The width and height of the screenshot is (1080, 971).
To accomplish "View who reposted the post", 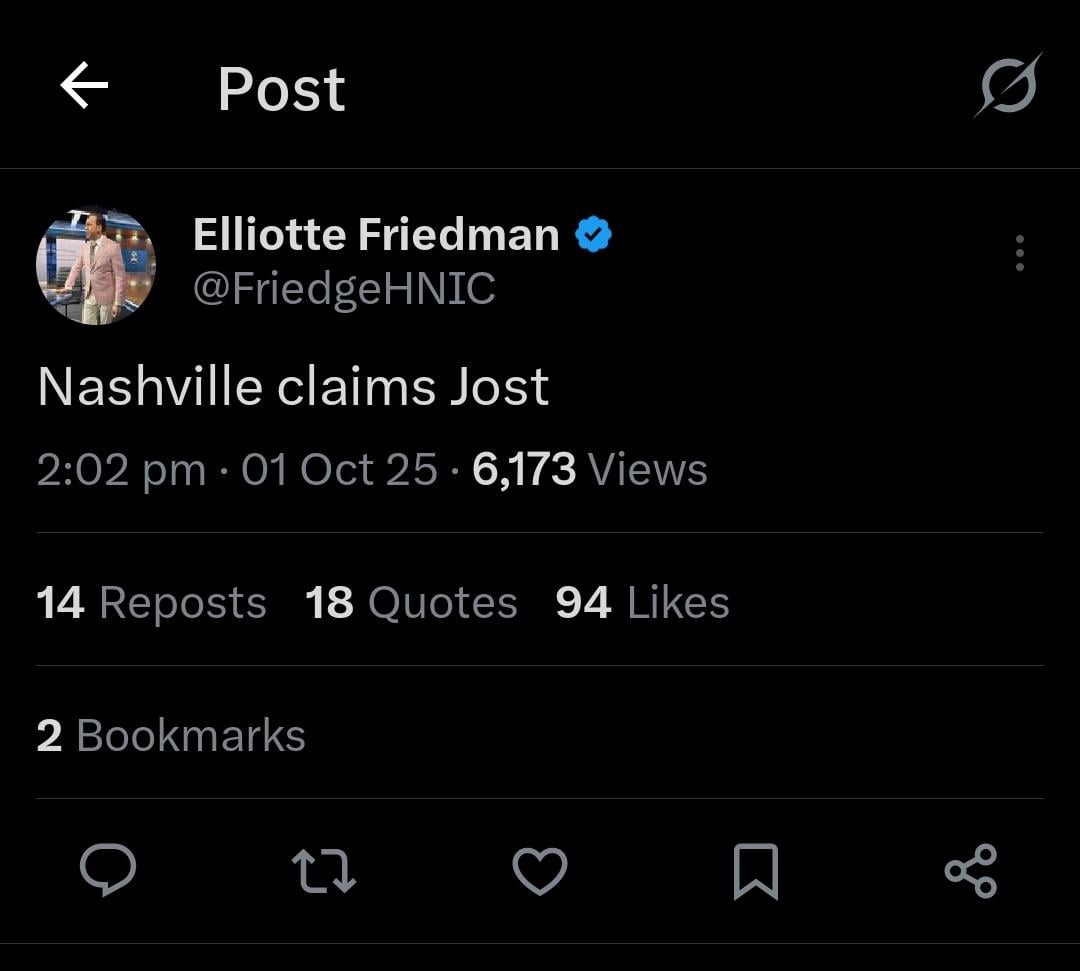I will point(150,602).
